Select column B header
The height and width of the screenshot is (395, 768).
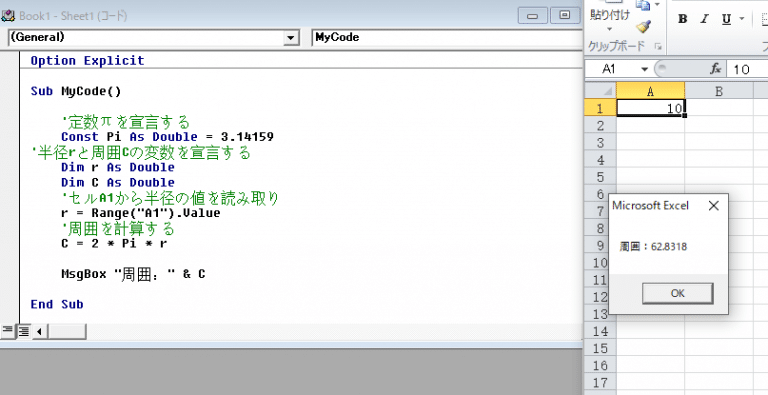[719, 91]
